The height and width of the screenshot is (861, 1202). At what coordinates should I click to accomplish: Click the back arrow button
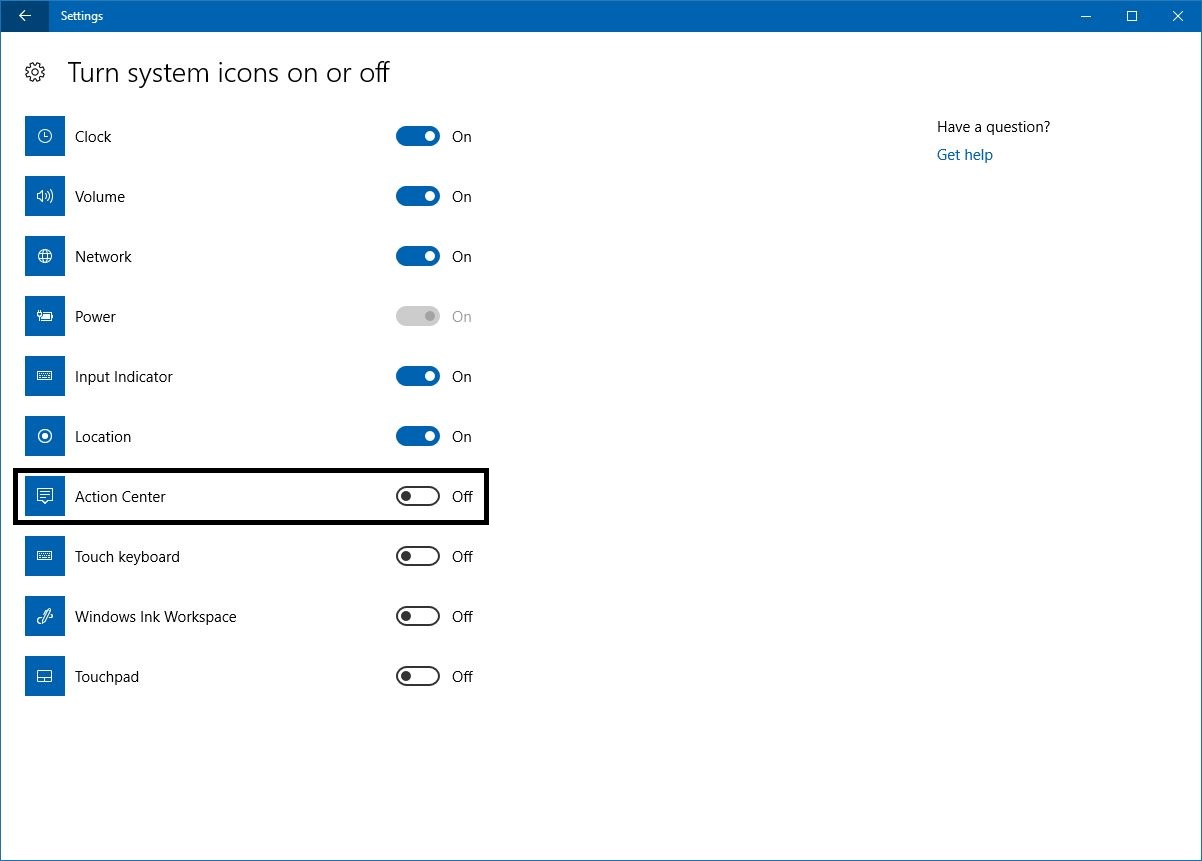point(24,16)
